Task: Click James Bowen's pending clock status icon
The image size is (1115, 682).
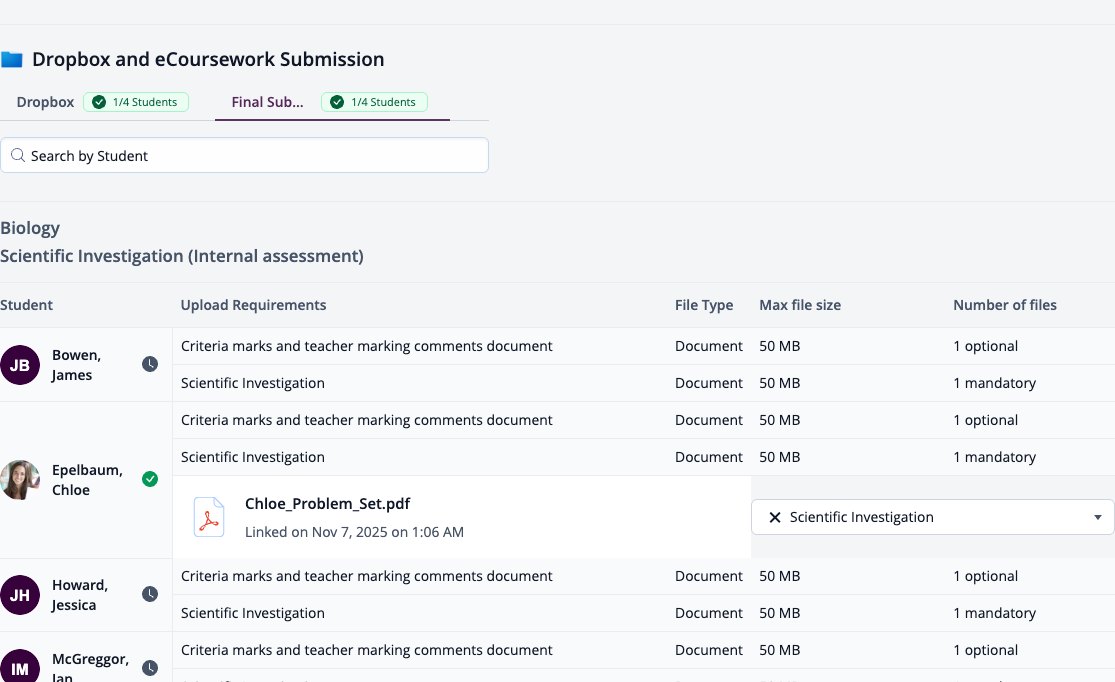Action: (x=149, y=364)
